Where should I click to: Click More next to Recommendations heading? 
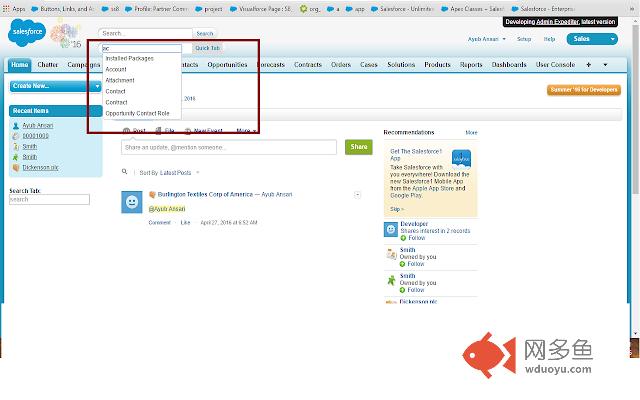point(471,133)
